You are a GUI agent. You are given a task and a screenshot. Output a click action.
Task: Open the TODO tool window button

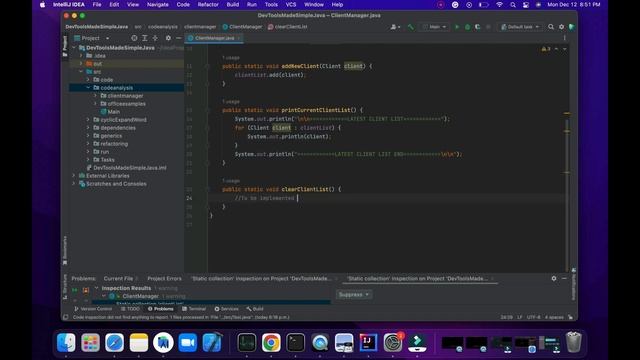[x=130, y=309]
